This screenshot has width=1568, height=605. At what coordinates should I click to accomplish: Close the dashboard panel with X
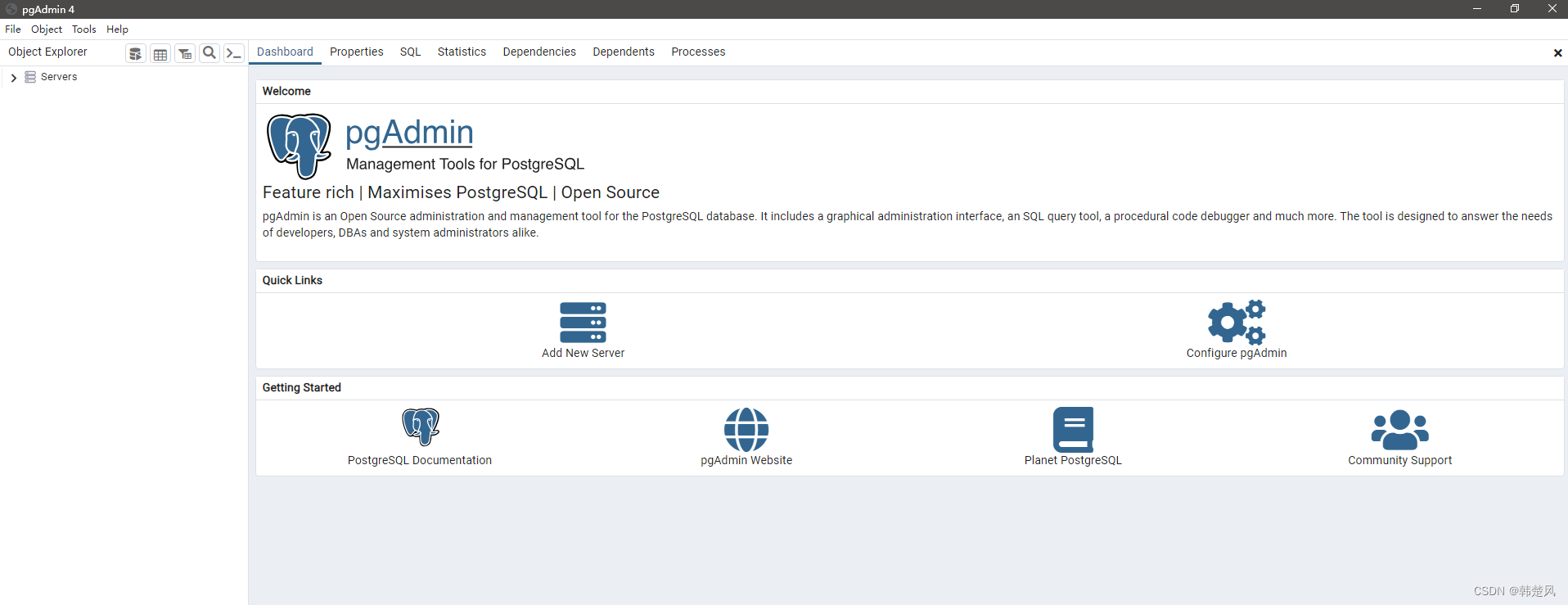1557,53
